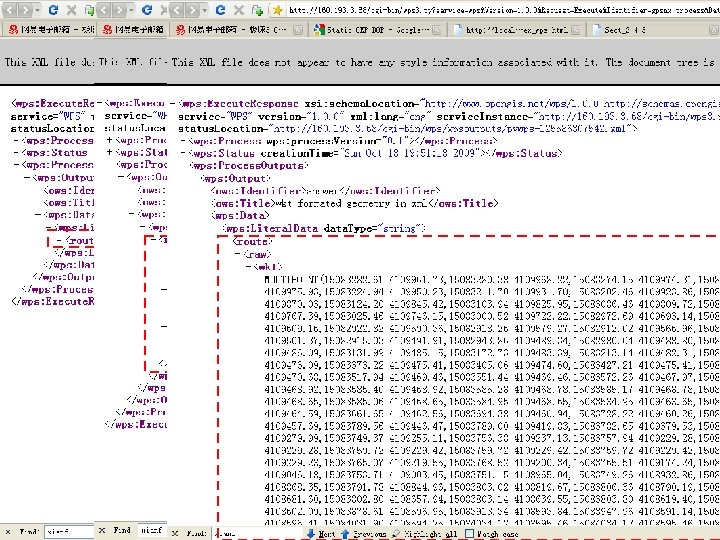
Task: Switch to the http://local...wps.html tab
Action: [x=515, y=30]
